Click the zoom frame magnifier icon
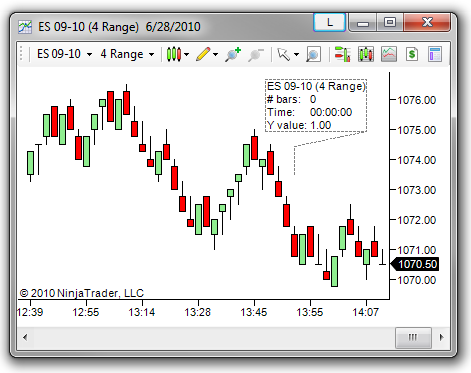 point(313,54)
